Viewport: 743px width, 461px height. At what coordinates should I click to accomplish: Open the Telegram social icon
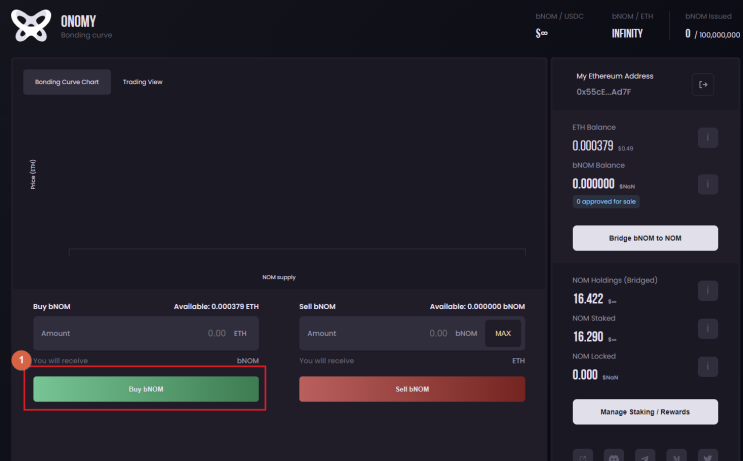[x=645, y=456]
